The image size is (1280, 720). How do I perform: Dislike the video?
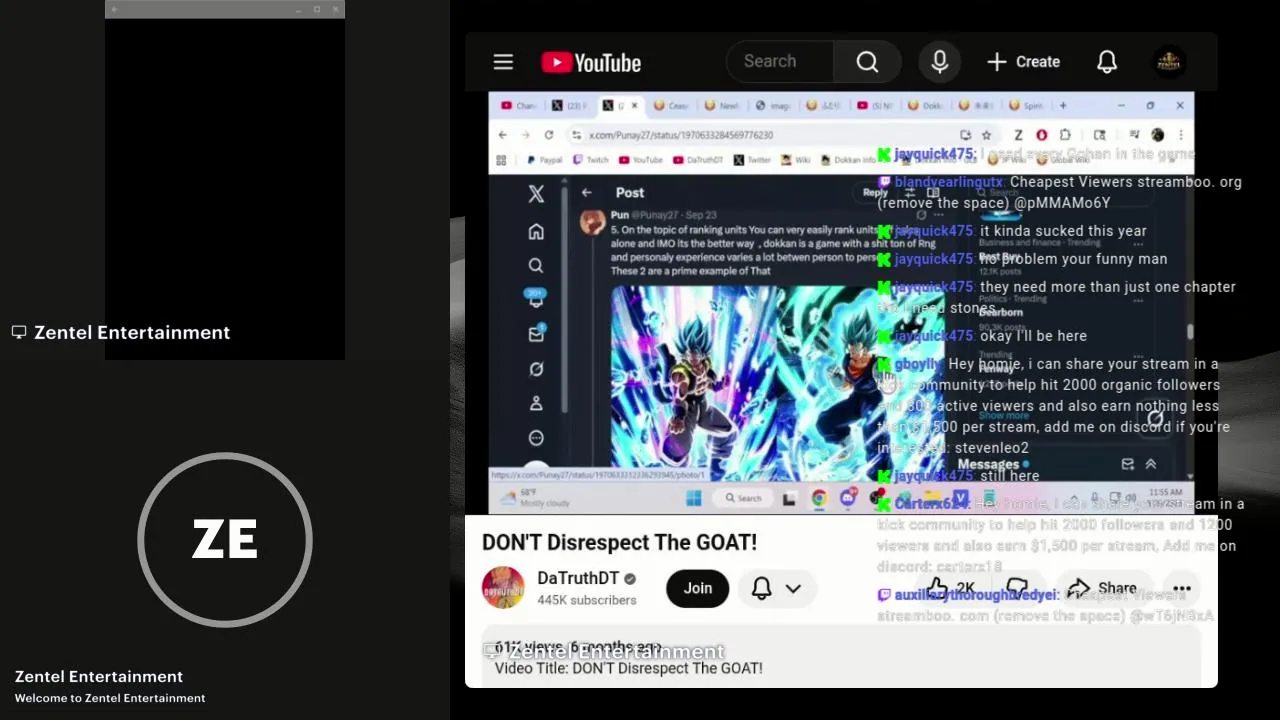pos(1017,588)
